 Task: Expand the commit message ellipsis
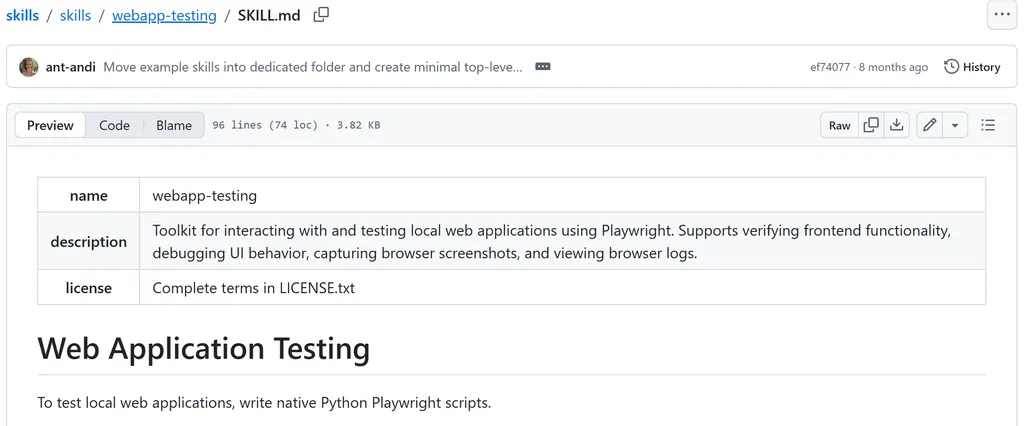543,67
